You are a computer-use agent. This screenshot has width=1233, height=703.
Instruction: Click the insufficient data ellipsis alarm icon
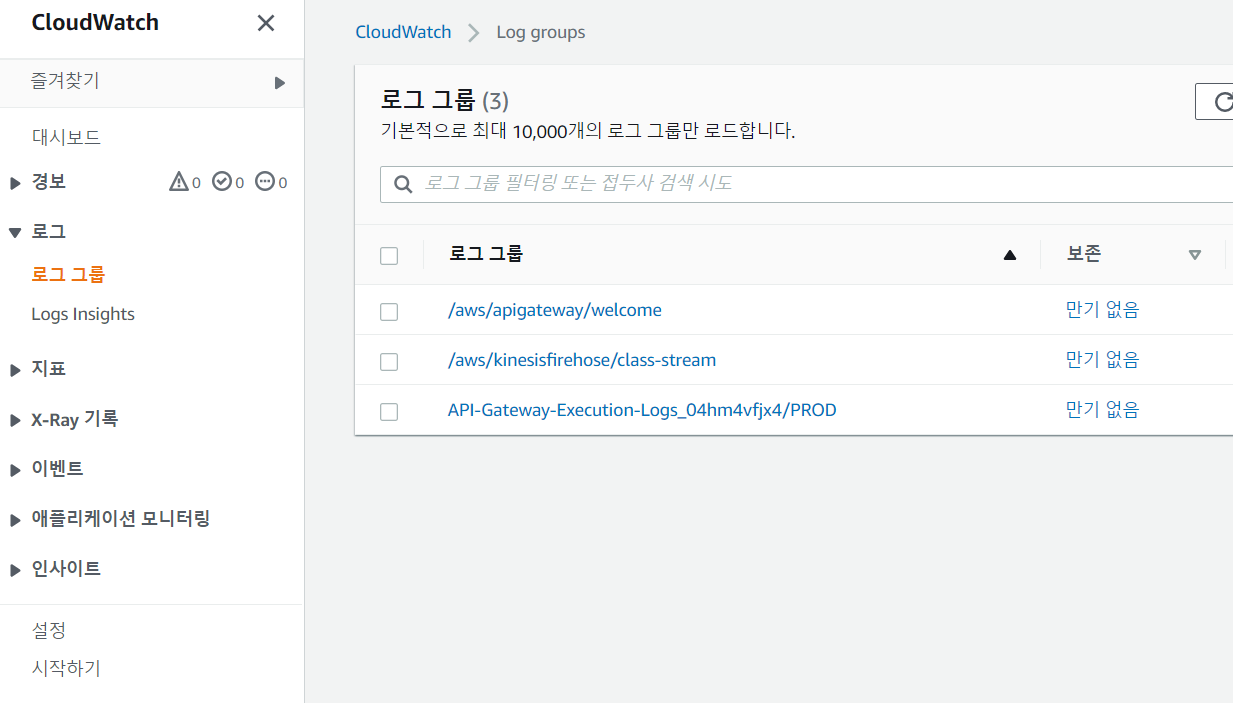(265, 182)
